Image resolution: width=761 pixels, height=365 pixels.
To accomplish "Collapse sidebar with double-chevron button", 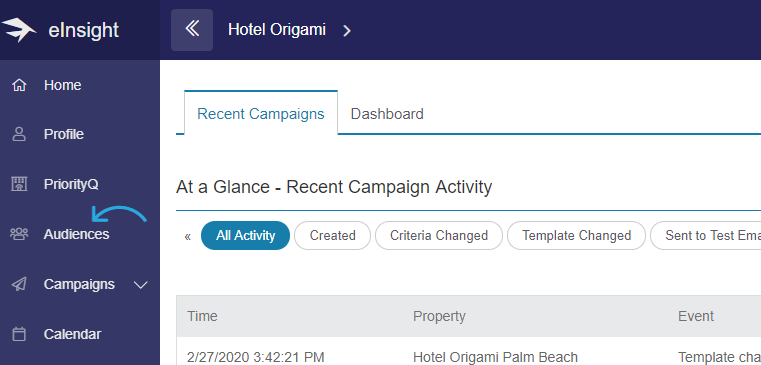I will (x=192, y=30).
